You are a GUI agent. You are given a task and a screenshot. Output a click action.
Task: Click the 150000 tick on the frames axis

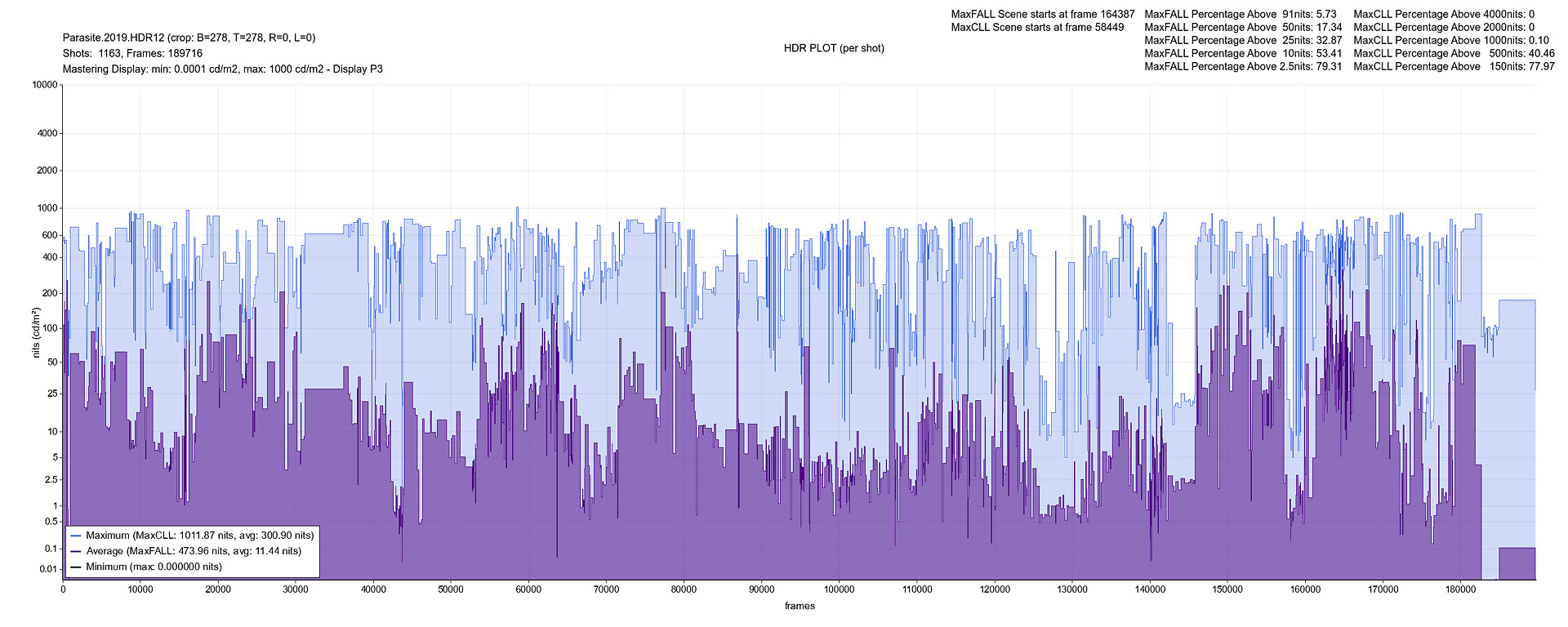click(x=1227, y=589)
